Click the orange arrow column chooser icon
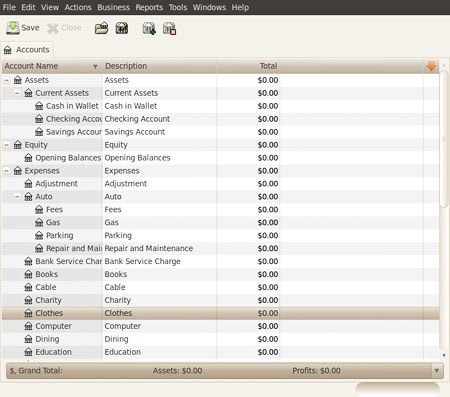450x397 pixels. [x=431, y=66]
